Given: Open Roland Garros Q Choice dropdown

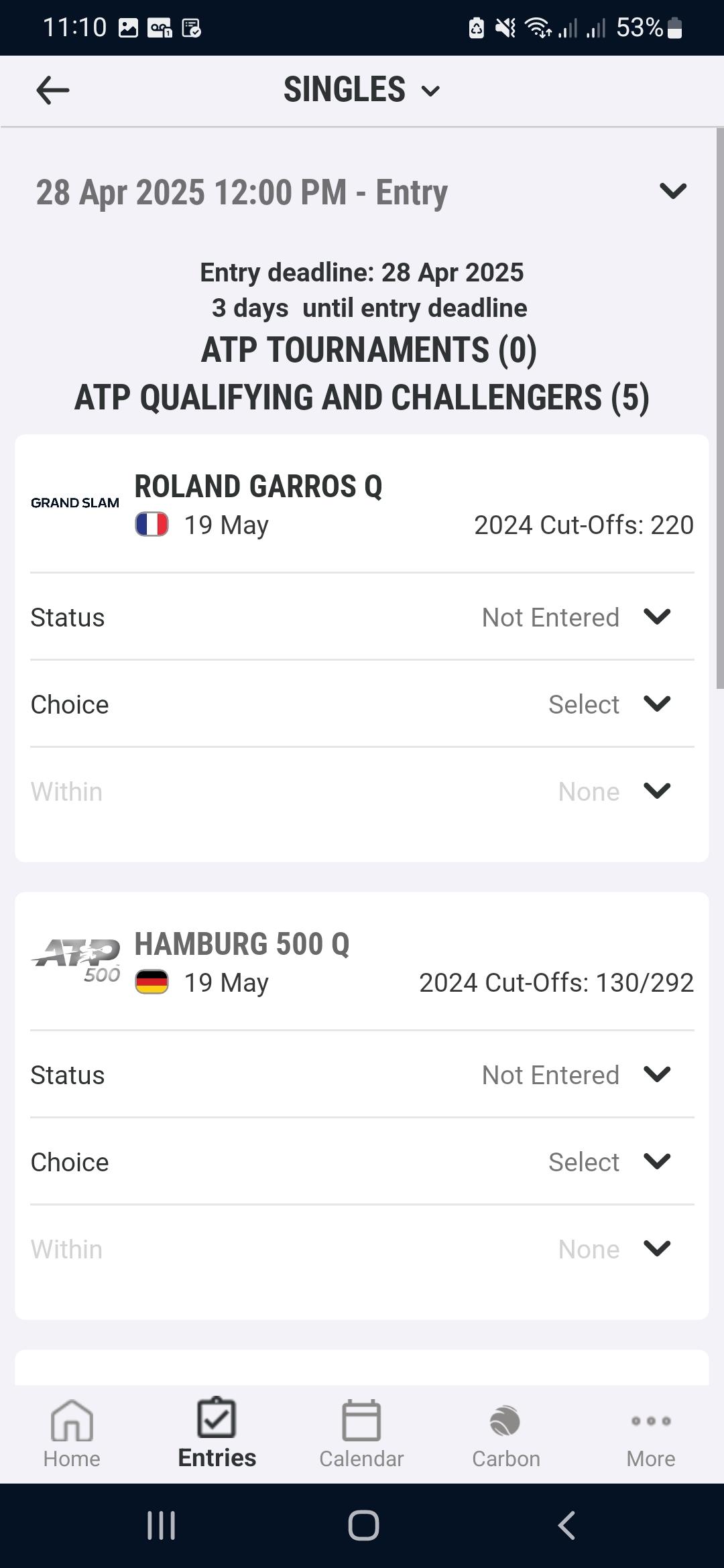Looking at the screenshot, I should tap(656, 704).
